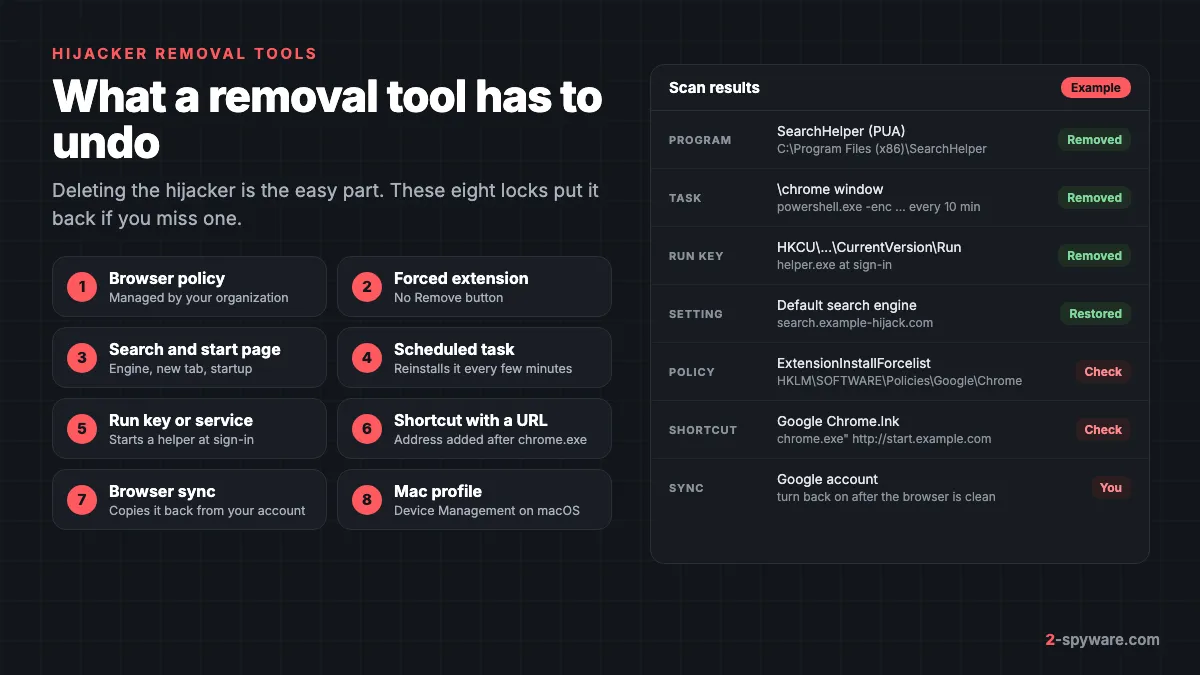Click Removed status for SearchHelper (PUA)
Screen dimensions: 1200x675
coord(1094,140)
